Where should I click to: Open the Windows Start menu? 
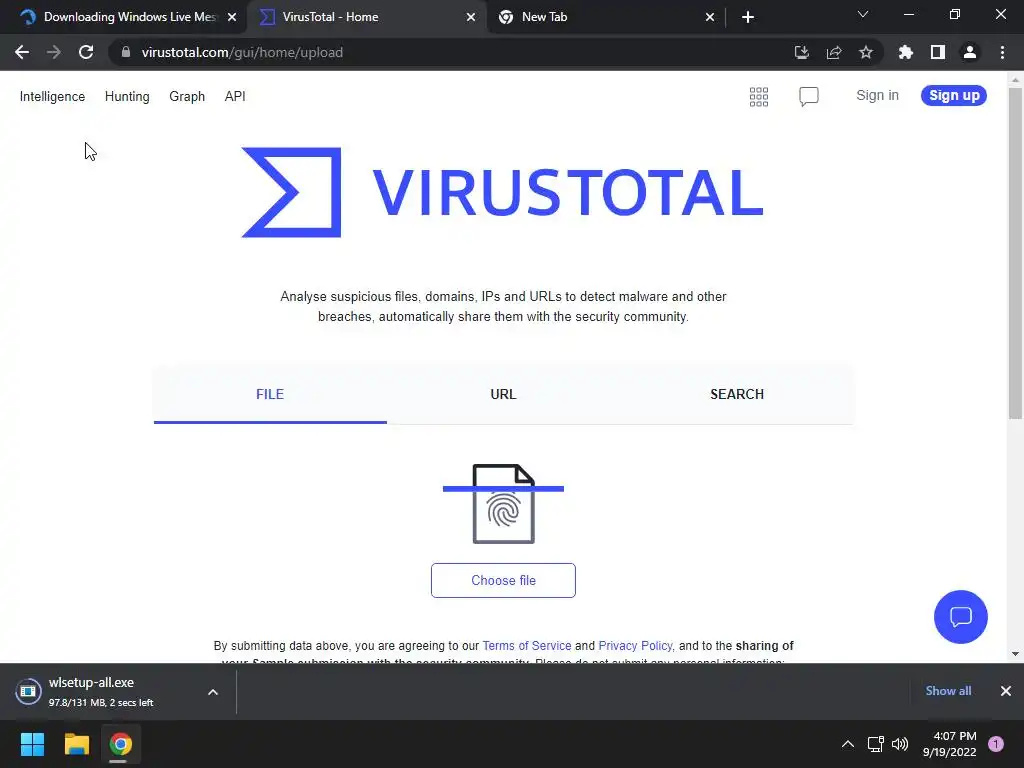(32, 744)
